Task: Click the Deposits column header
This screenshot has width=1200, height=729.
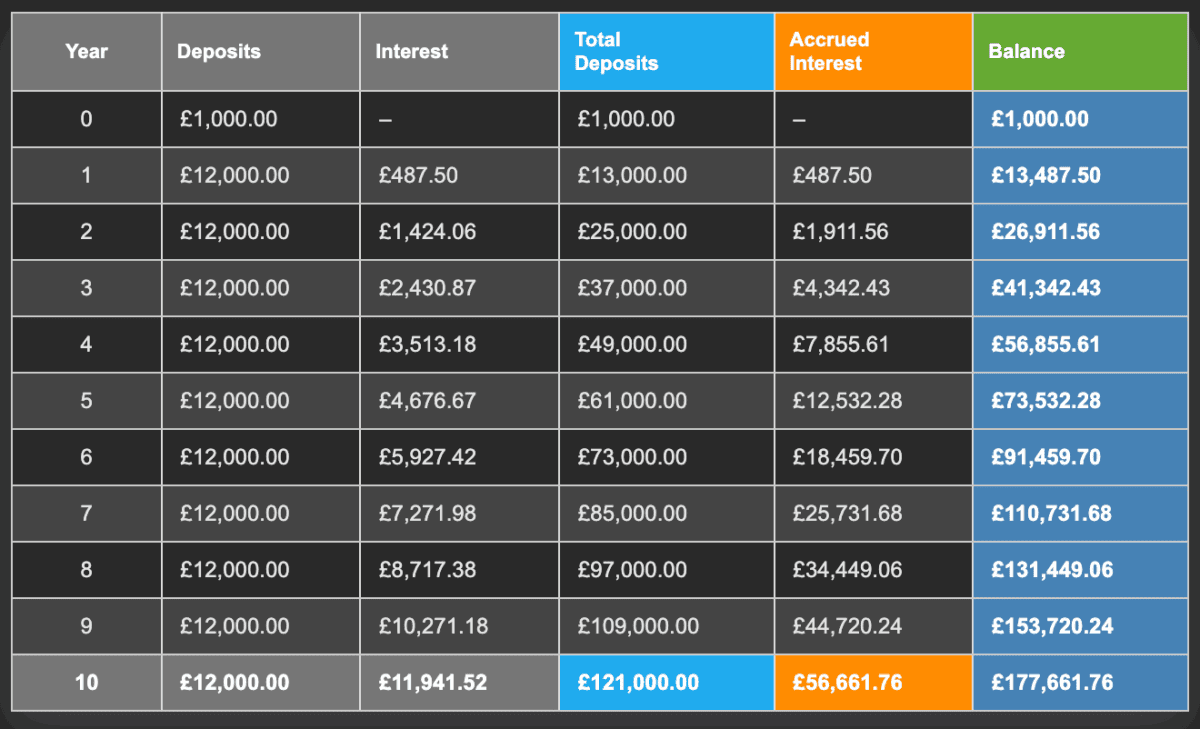Action: (x=217, y=51)
